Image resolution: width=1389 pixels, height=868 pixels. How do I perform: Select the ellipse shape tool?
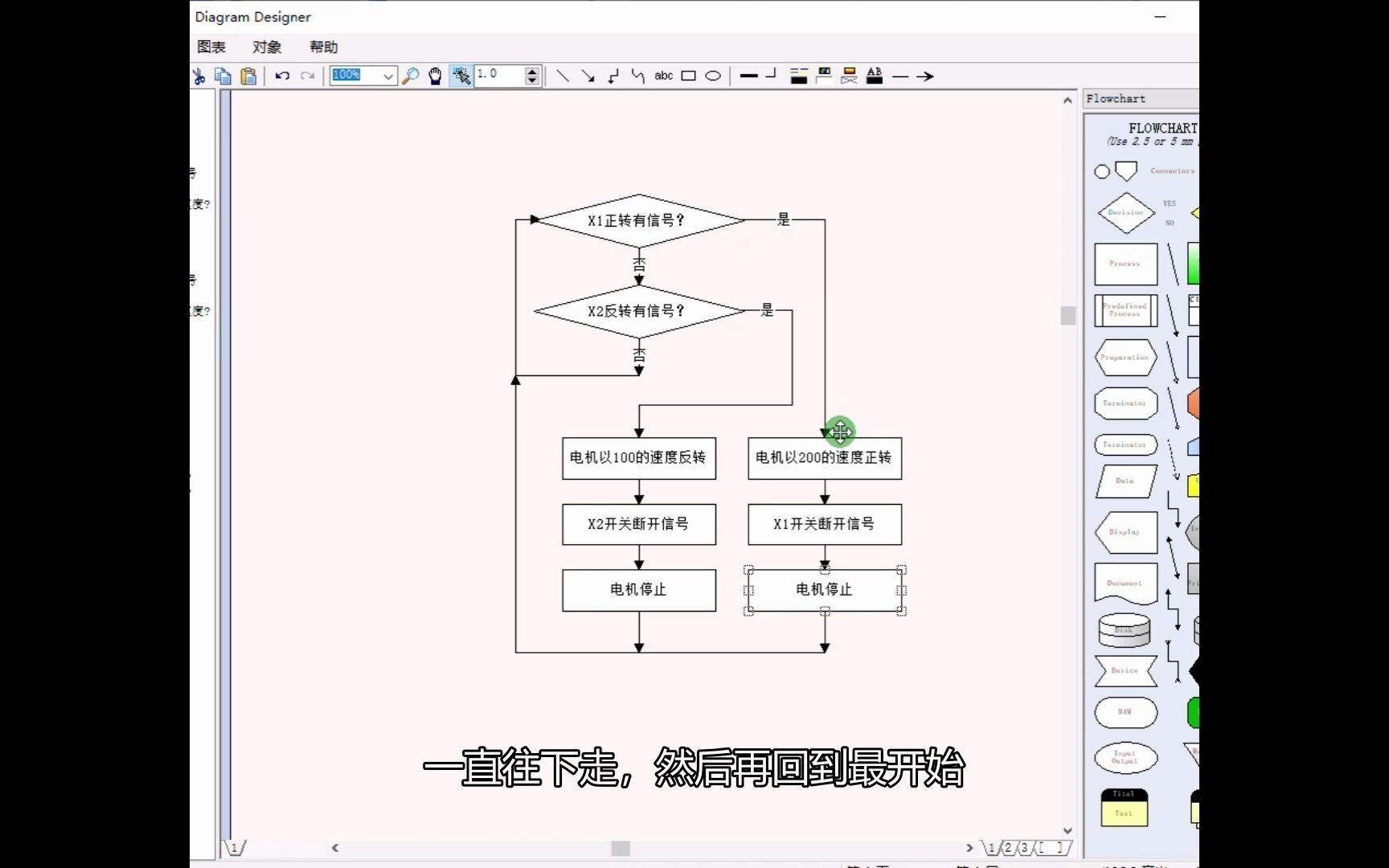pyautogui.click(x=713, y=76)
